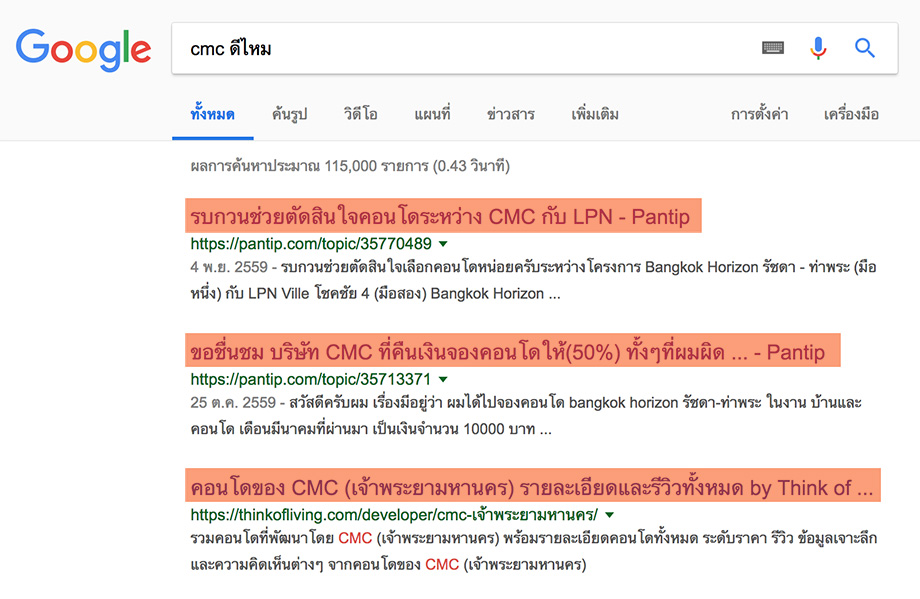Open the วิดีโอ tab
Screen dimensions: 920x599
(360, 113)
